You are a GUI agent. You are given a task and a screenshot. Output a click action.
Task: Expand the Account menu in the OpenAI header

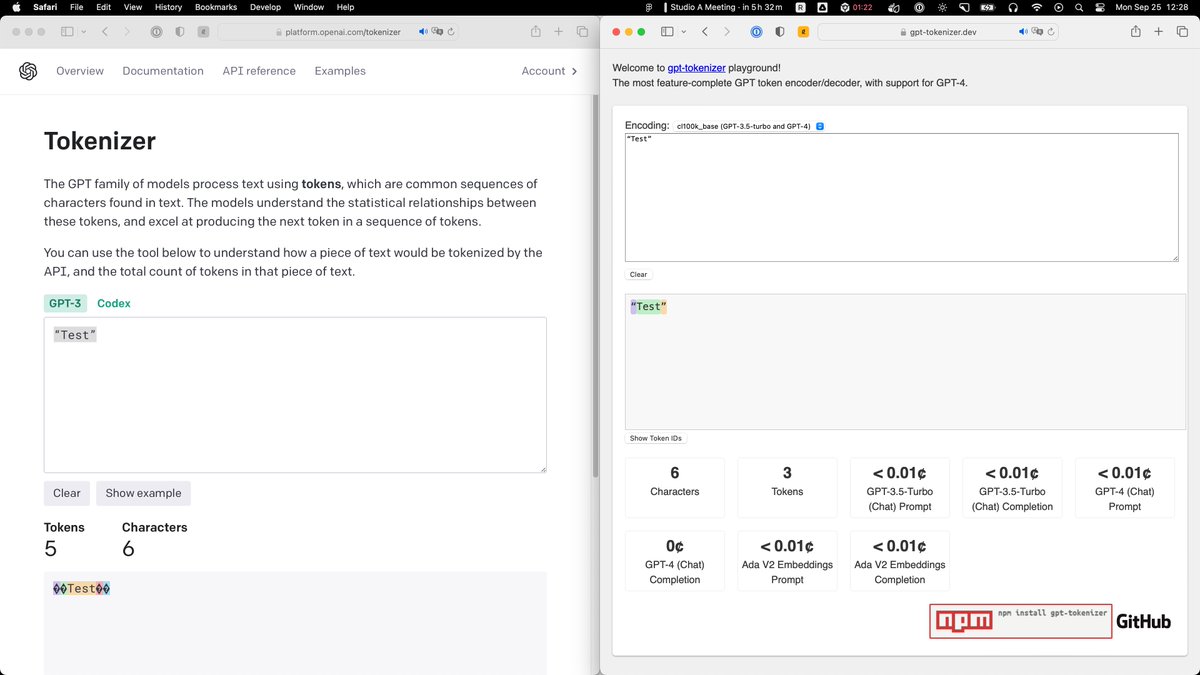pos(549,71)
